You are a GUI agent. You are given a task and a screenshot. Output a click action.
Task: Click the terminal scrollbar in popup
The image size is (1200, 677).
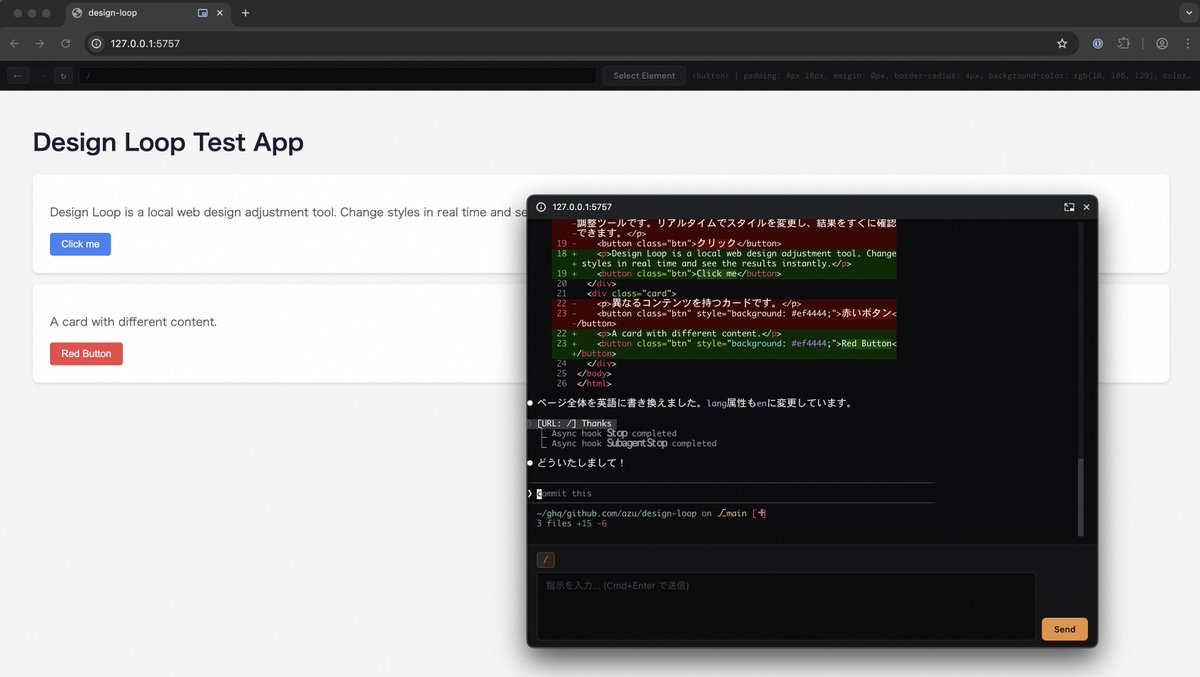(1080, 498)
